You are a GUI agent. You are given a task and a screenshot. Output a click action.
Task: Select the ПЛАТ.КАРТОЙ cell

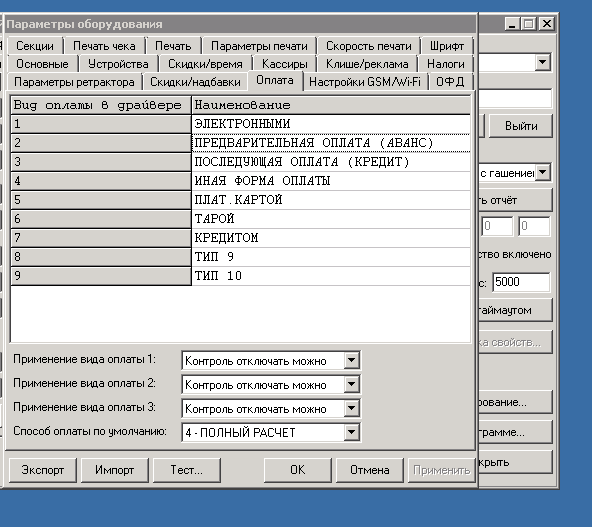[331, 200]
